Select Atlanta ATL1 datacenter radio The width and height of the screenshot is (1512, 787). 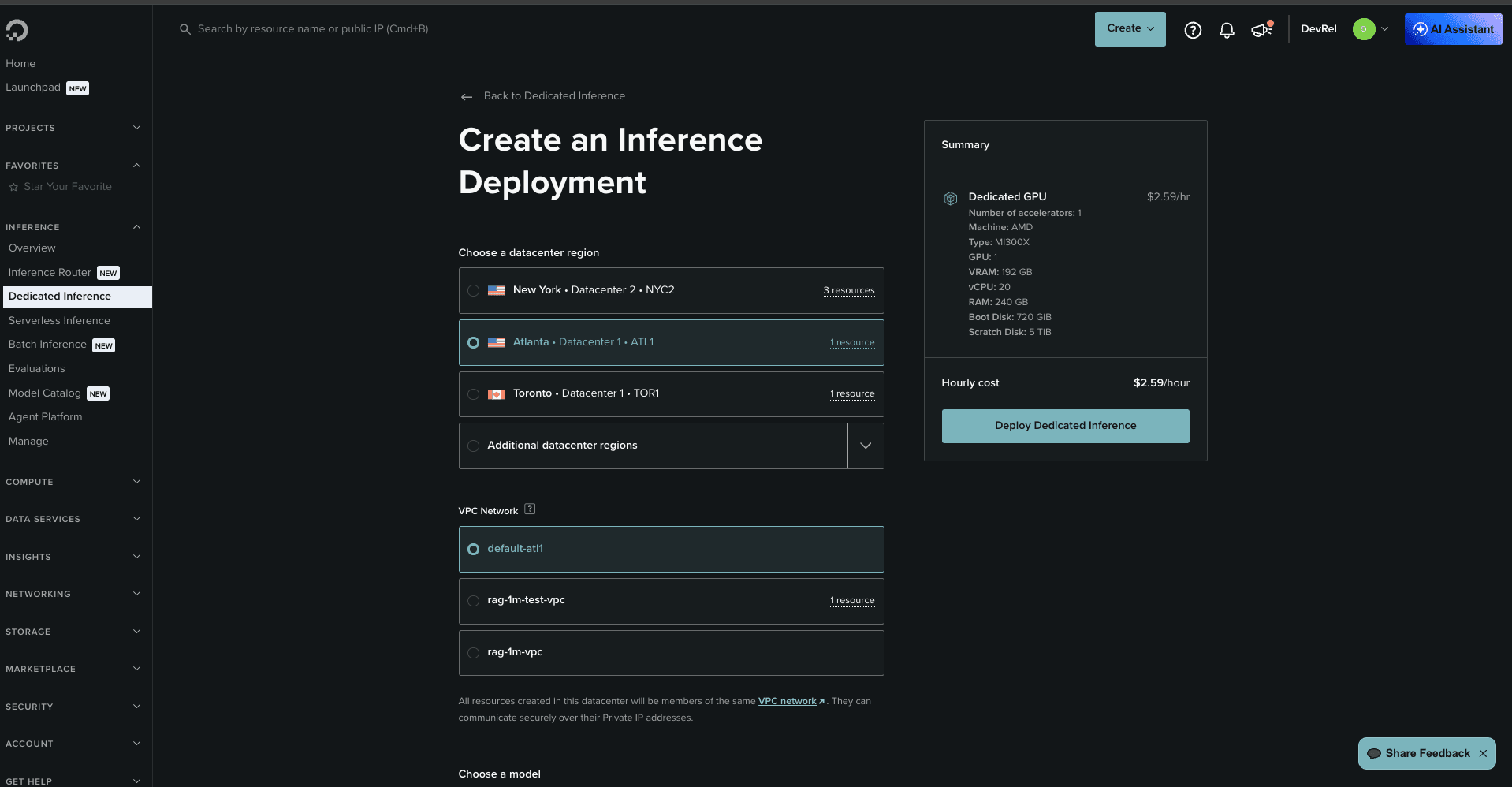(x=473, y=342)
